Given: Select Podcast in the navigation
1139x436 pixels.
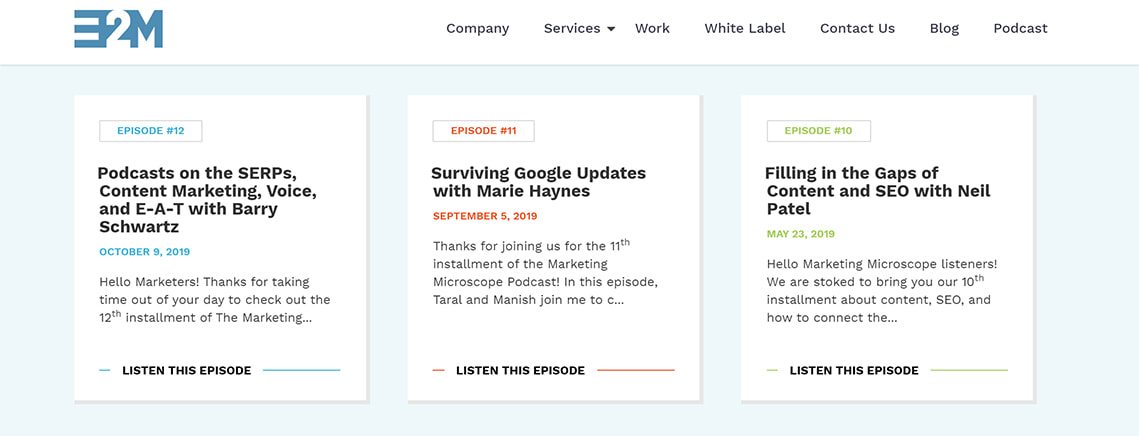Looking at the screenshot, I should [x=1020, y=28].
